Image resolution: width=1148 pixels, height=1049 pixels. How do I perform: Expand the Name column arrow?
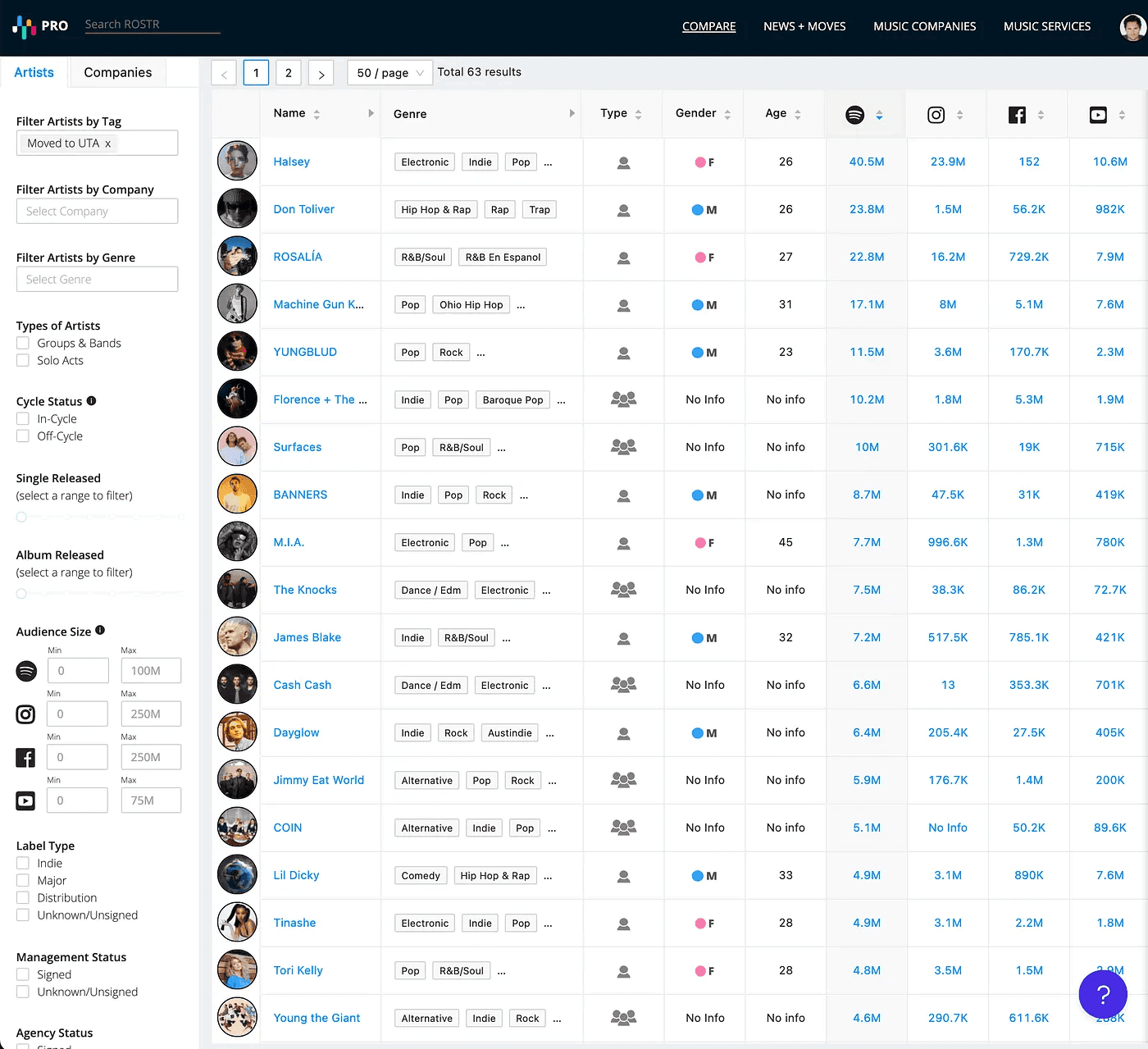point(371,113)
